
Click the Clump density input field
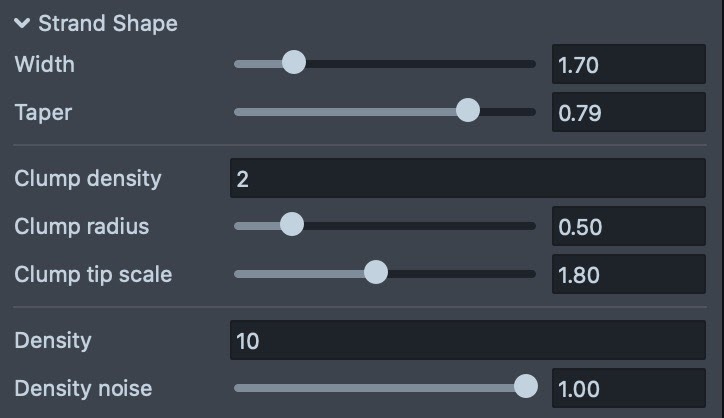467,179
